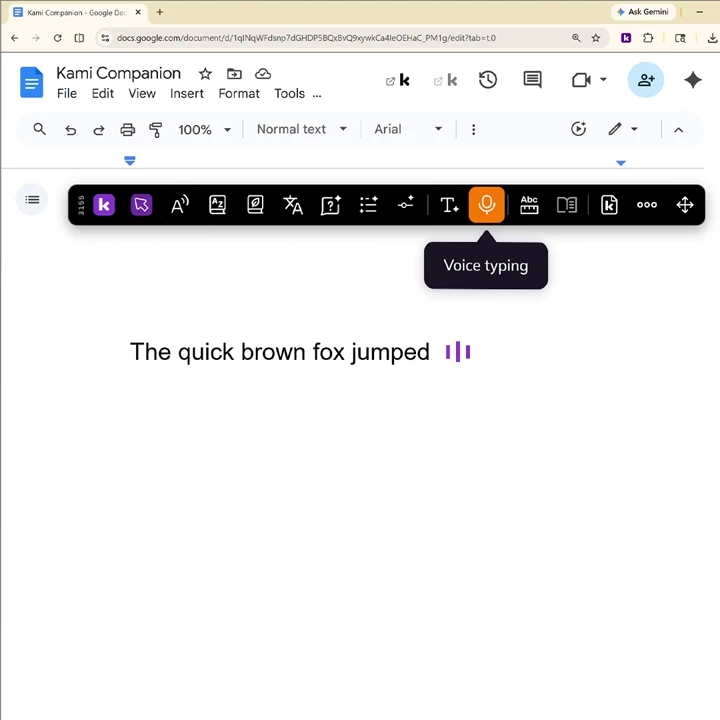Start a Meet call camera icon

click(x=581, y=80)
